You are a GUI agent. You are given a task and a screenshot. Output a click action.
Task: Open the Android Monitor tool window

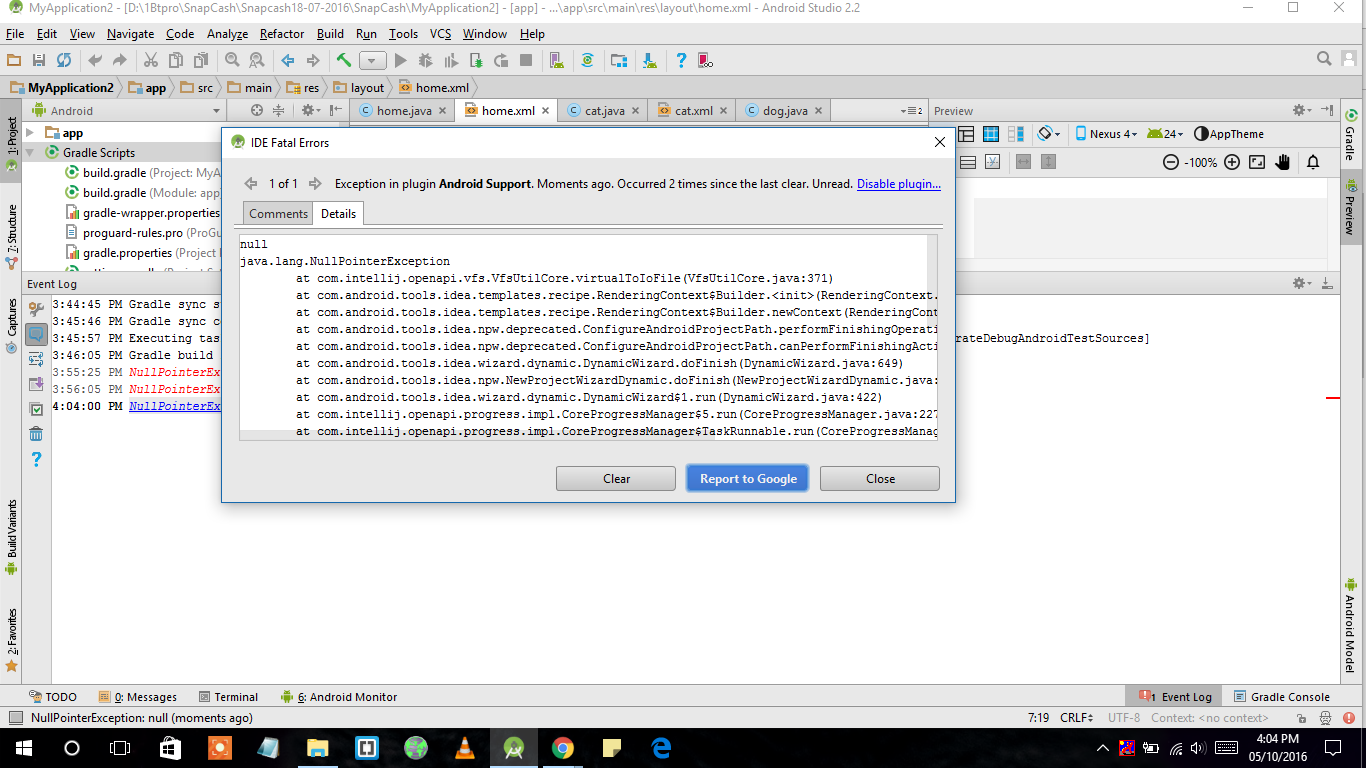340,697
